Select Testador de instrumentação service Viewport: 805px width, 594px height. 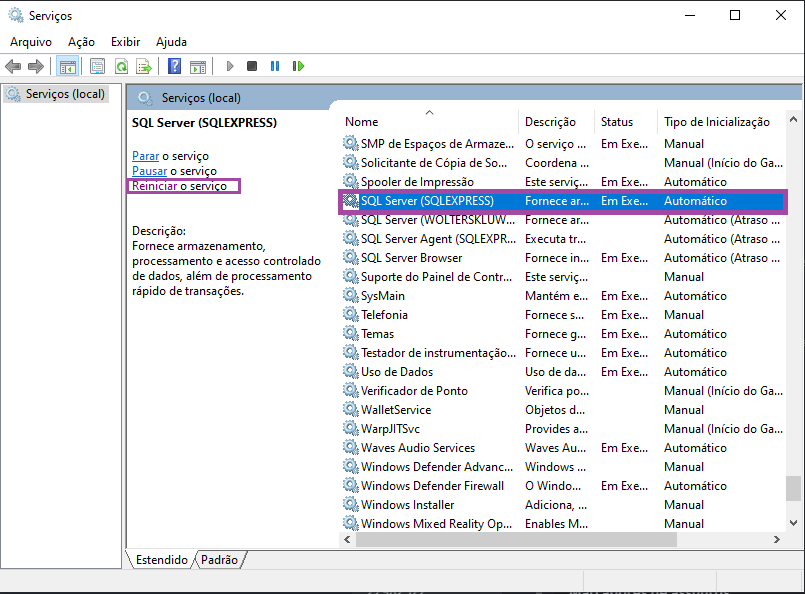[563, 353]
